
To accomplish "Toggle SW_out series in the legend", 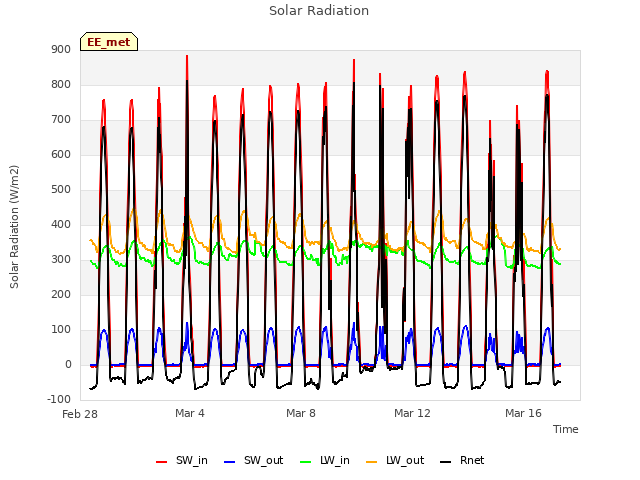I will pos(253,460).
